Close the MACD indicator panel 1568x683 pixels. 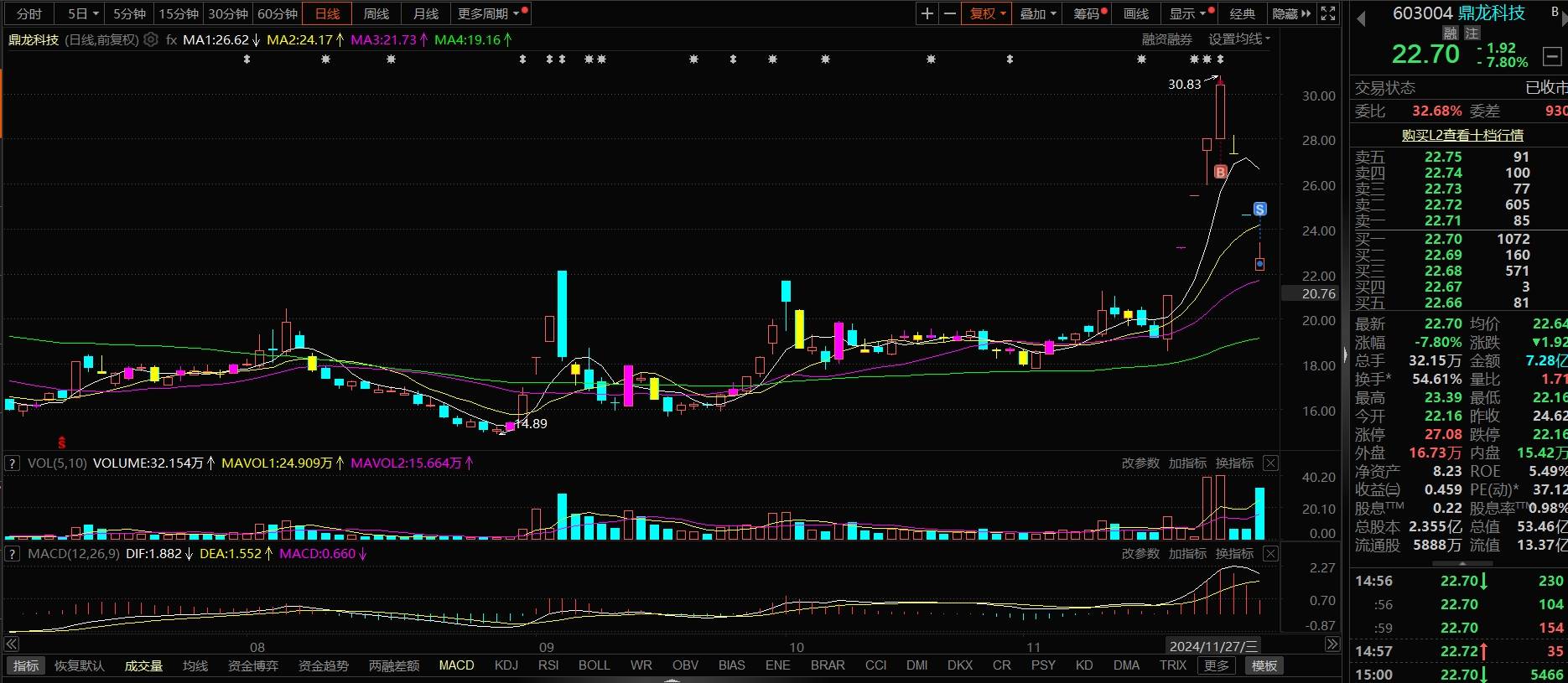pyautogui.click(x=1270, y=553)
